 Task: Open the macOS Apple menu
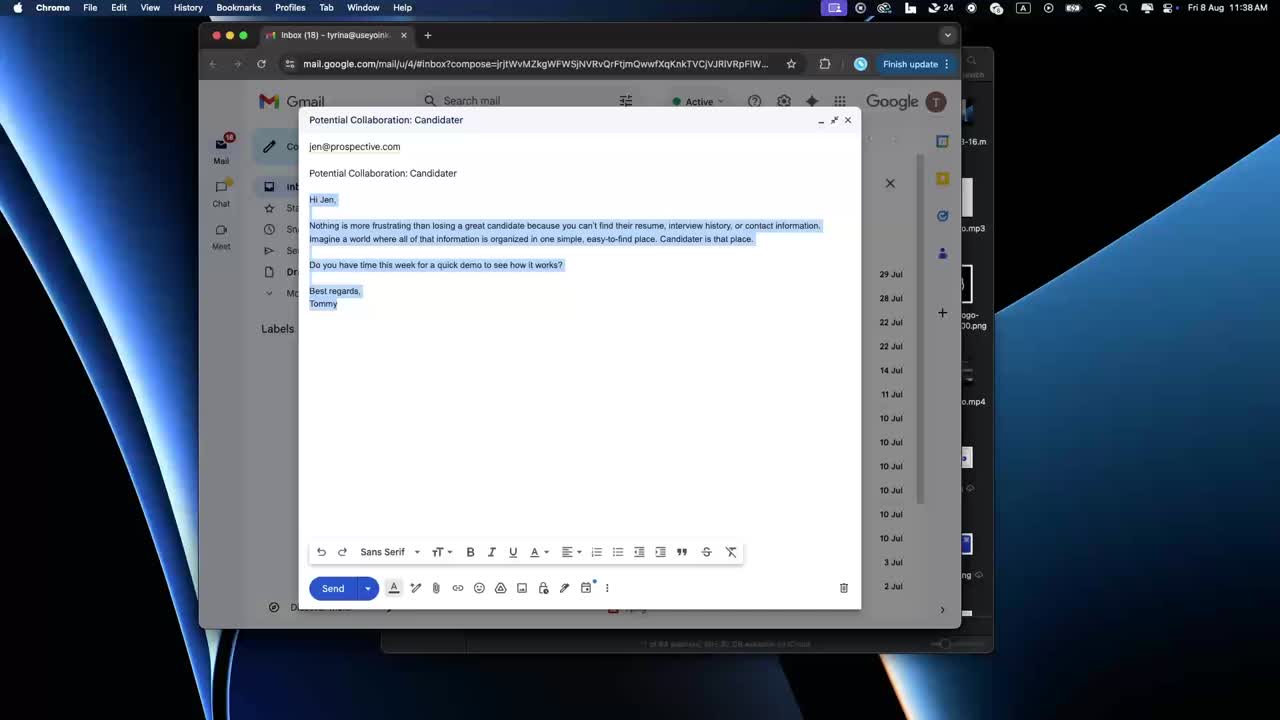click(x=17, y=7)
